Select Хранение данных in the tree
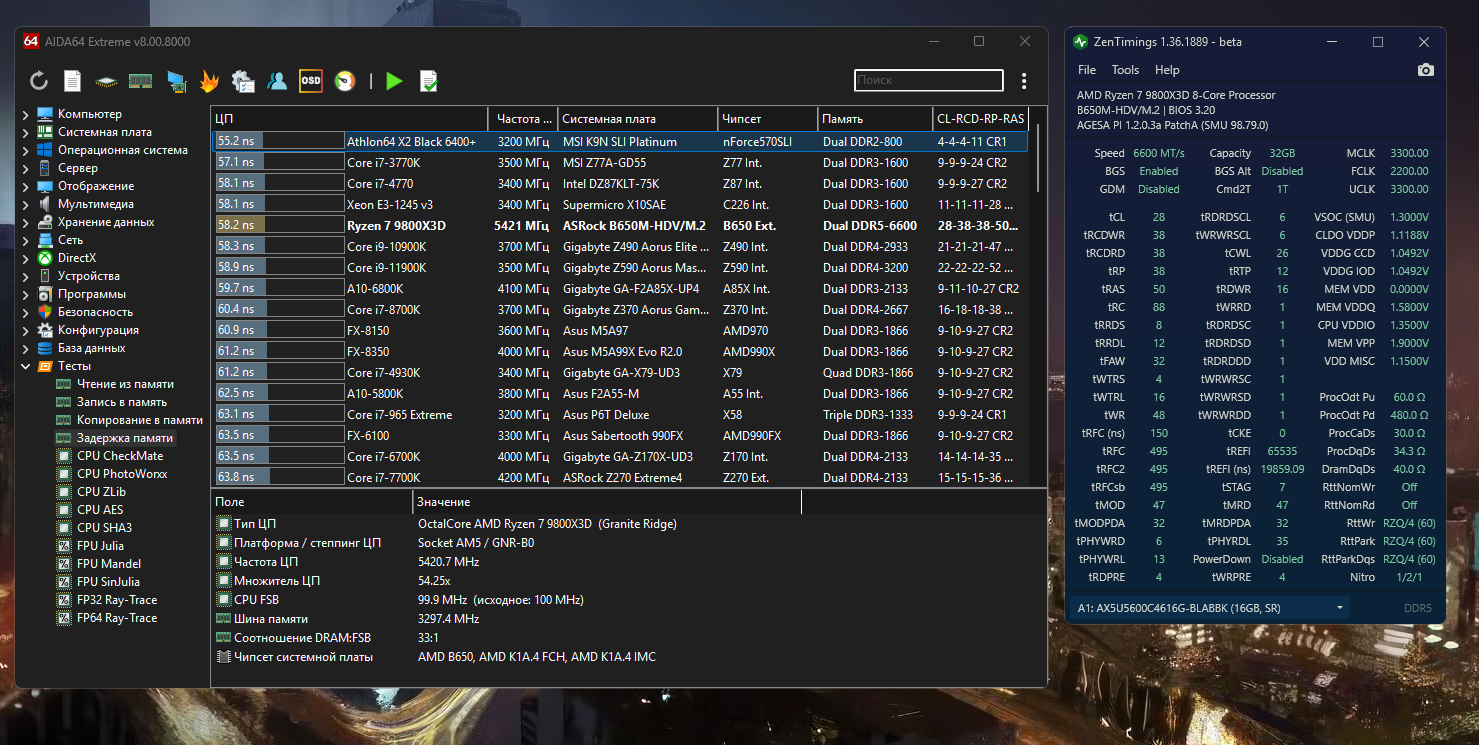 pos(106,222)
